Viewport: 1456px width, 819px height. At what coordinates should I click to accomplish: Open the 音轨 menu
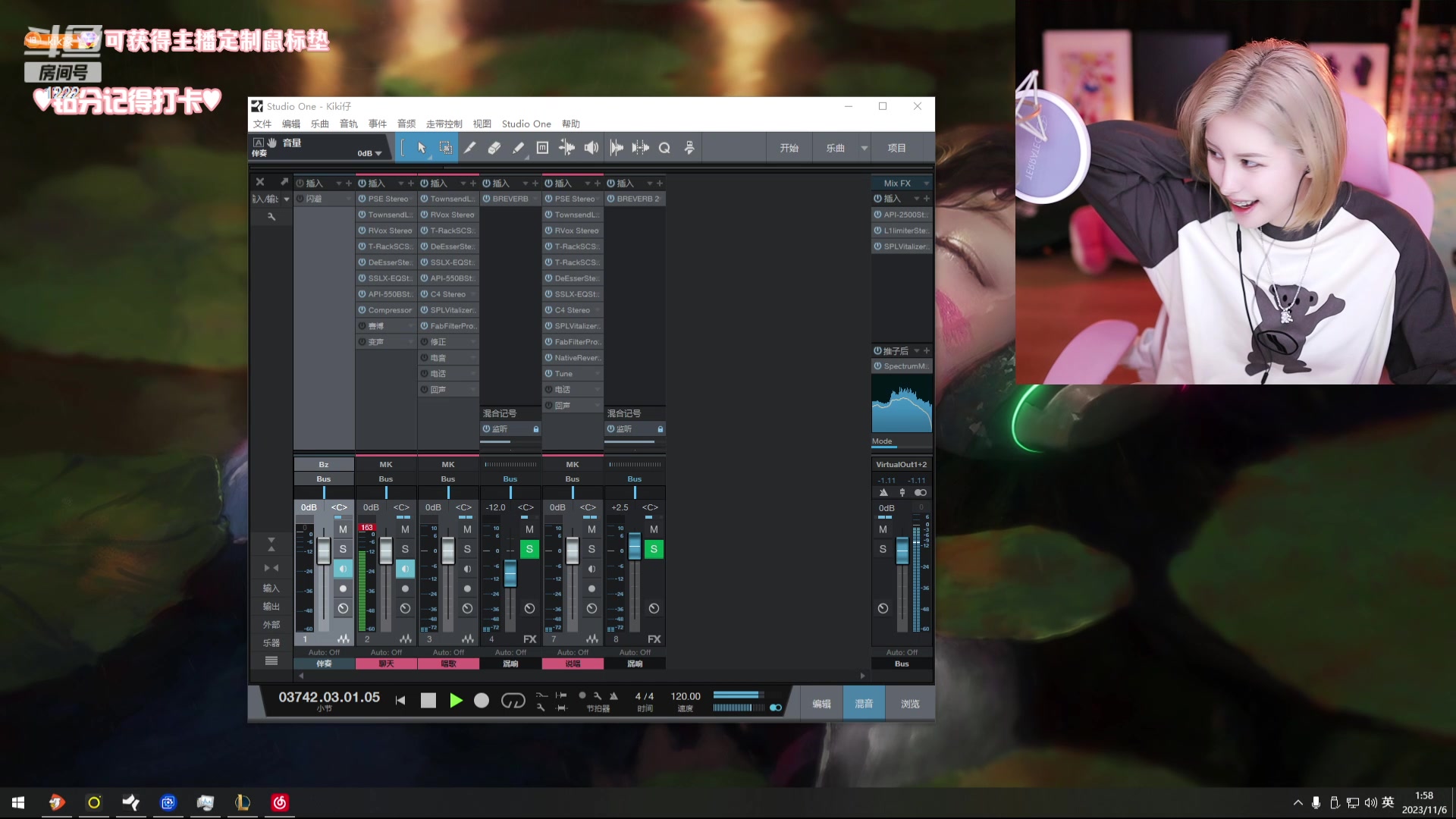pos(349,124)
